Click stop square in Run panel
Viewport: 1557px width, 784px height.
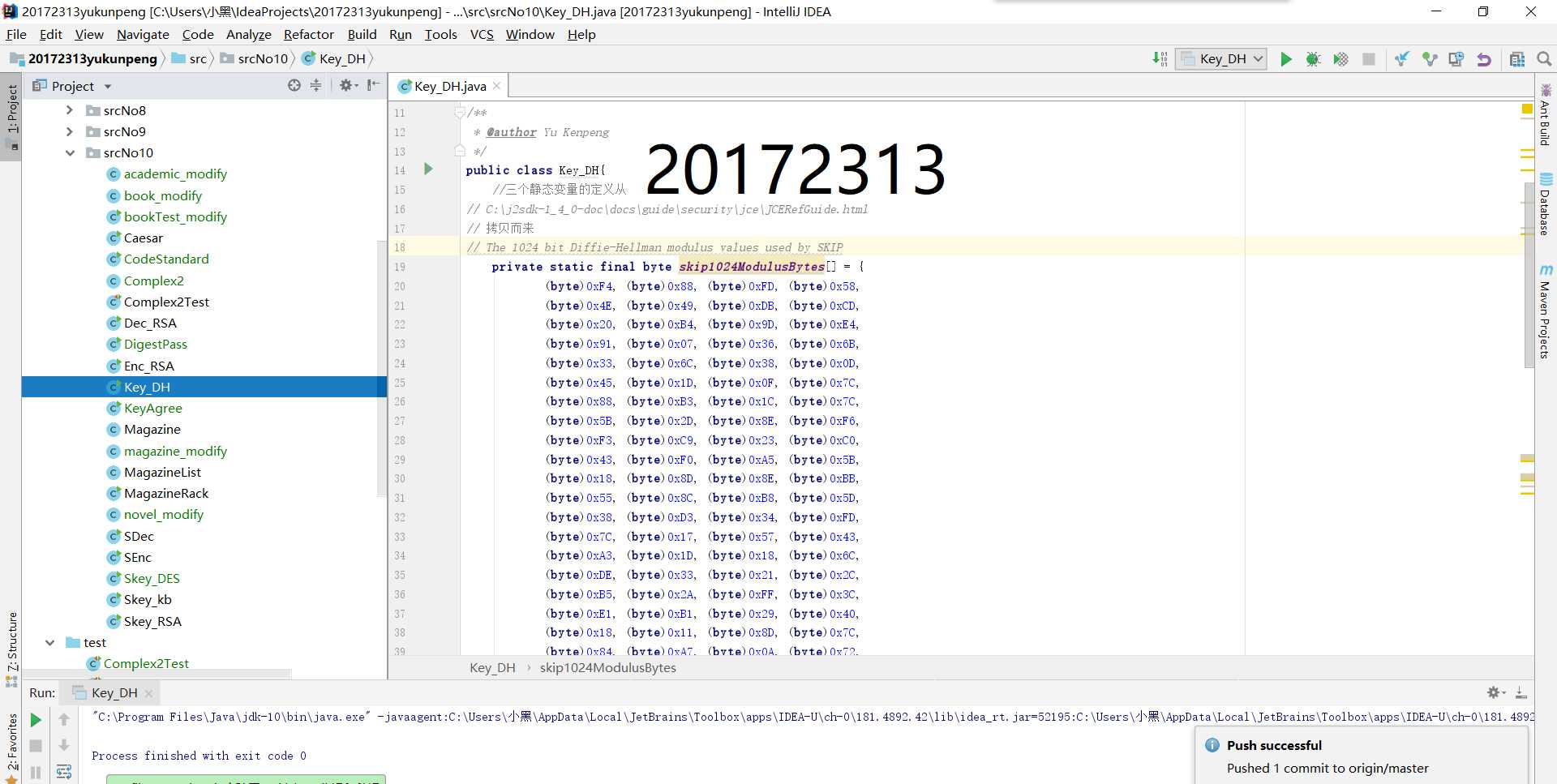(x=36, y=745)
